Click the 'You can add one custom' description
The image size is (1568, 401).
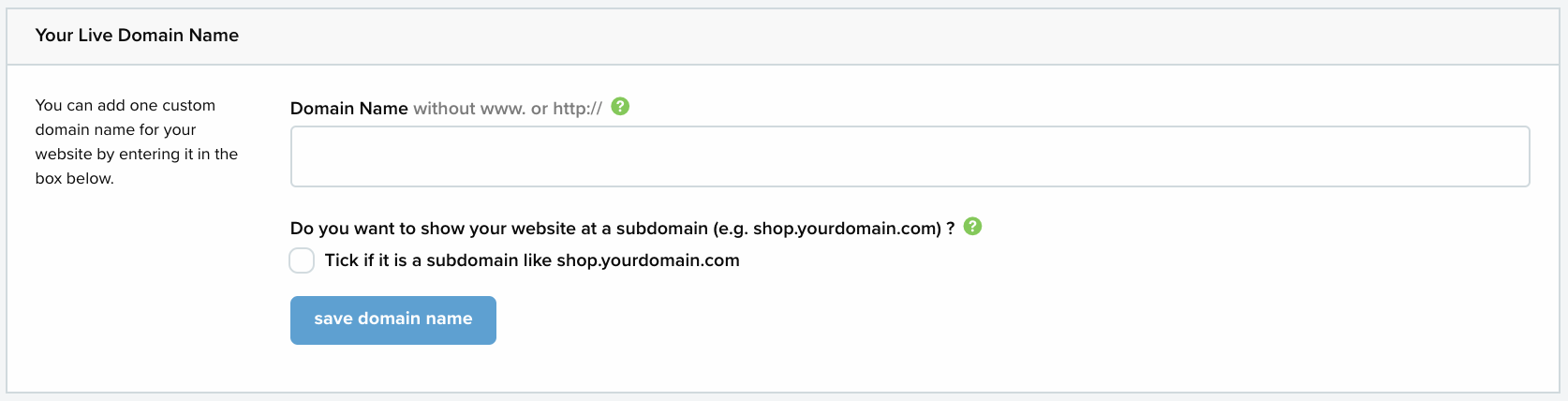click(137, 141)
